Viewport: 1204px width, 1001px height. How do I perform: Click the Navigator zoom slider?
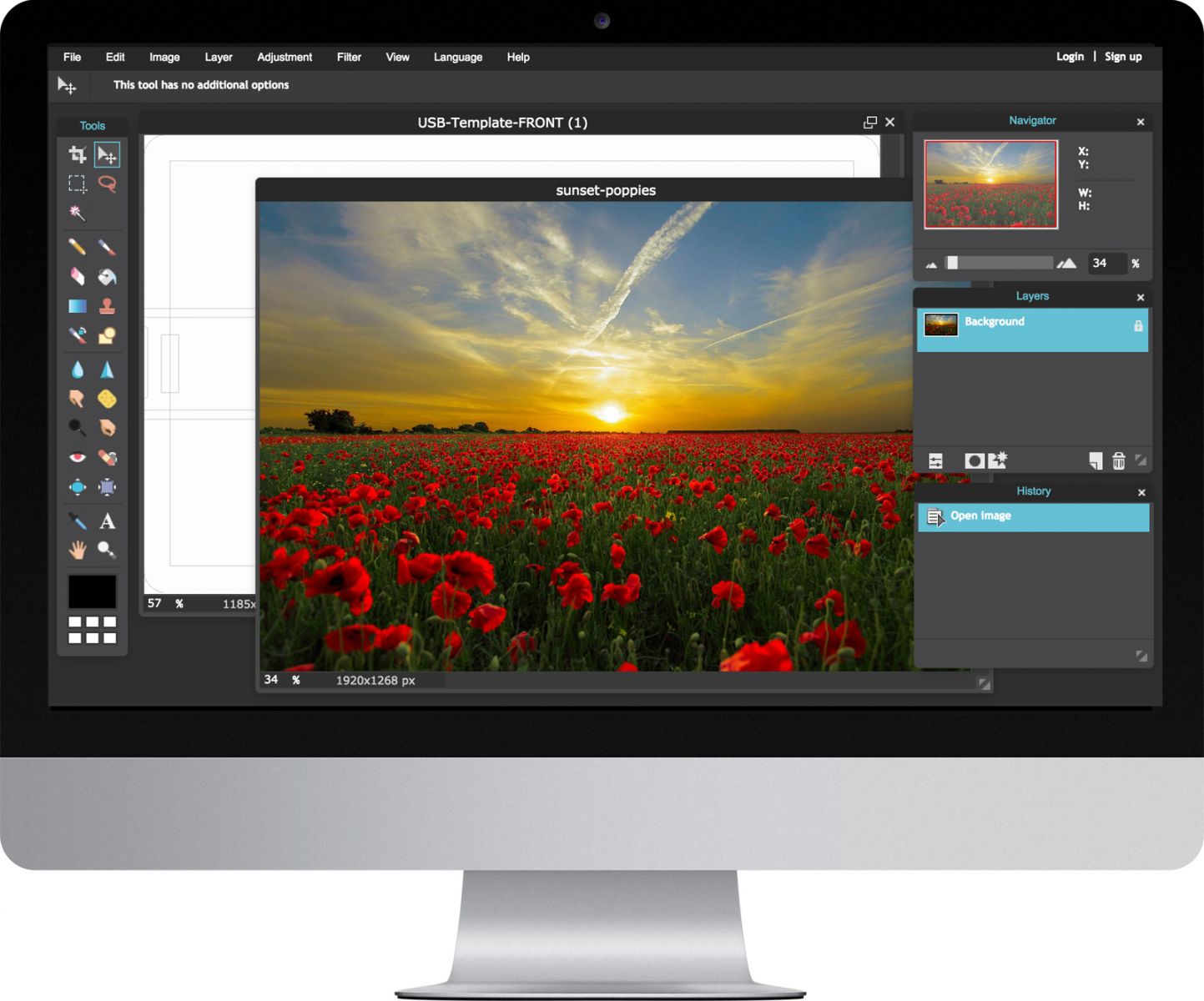tap(998, 264)
